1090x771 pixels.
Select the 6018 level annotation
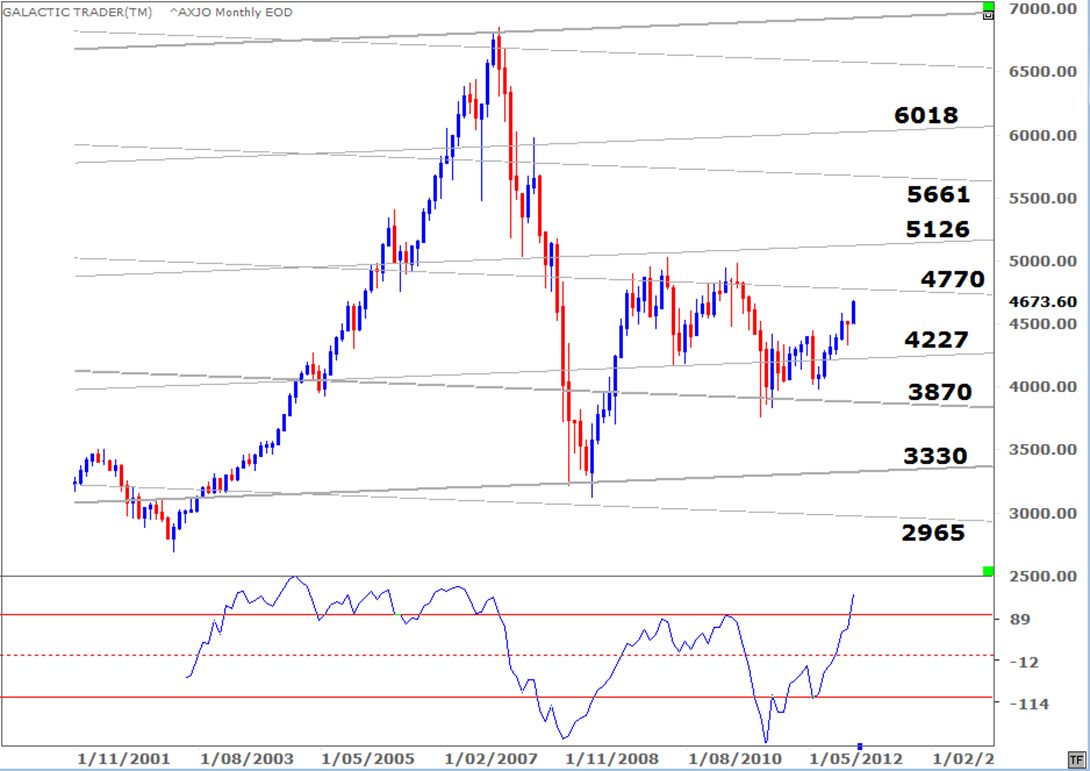click(926, 115)
